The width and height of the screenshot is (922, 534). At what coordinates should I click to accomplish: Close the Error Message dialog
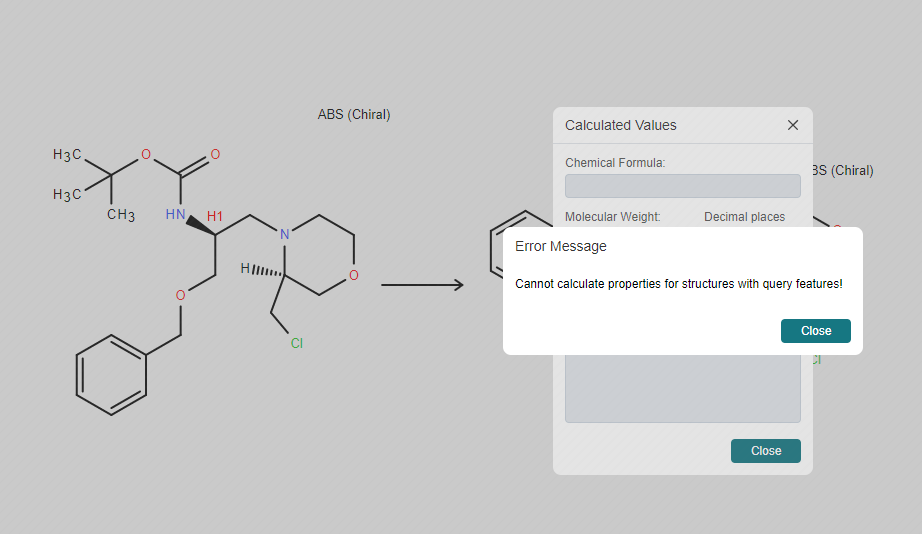pos(816,331)
